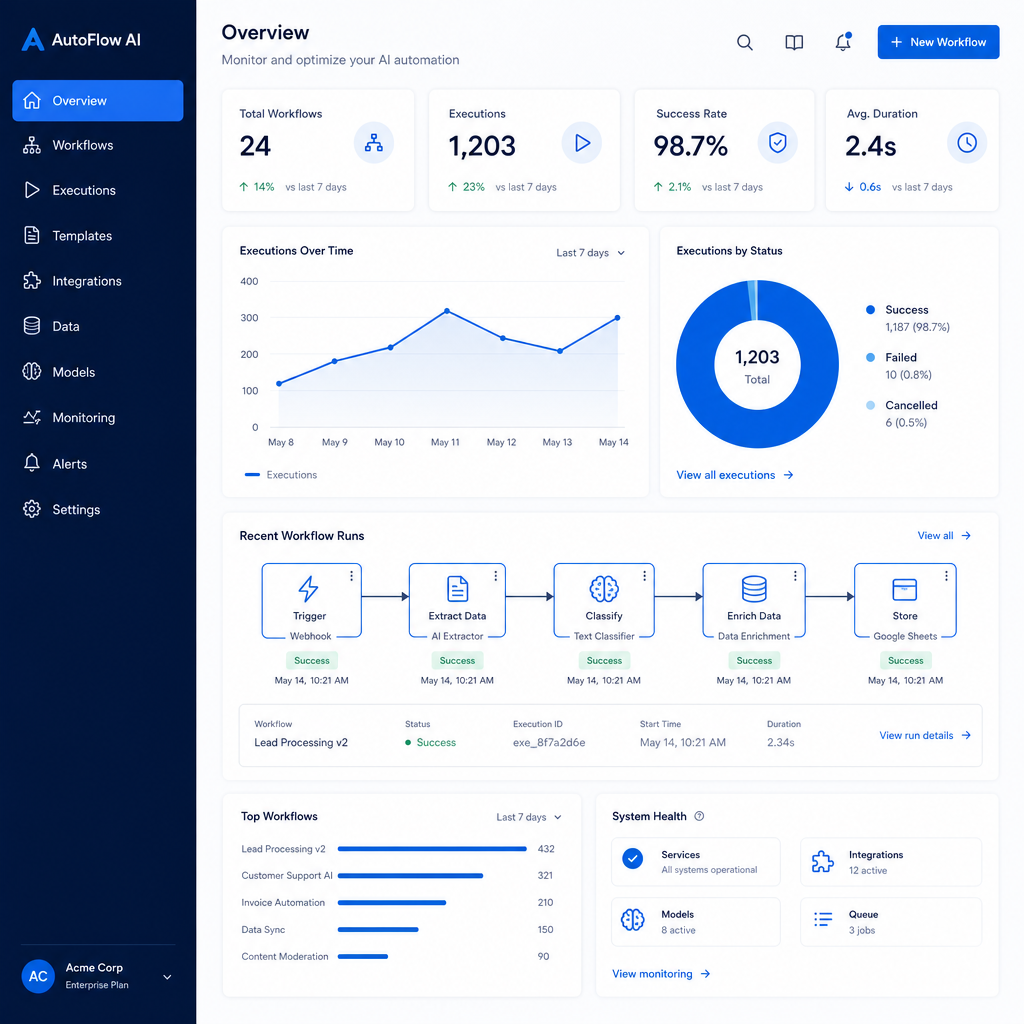The height and width of the screenshot is (1024, 1024).
Task: Open the Enrich Data node three-dot menu
Action: click(x=795, y=575)
